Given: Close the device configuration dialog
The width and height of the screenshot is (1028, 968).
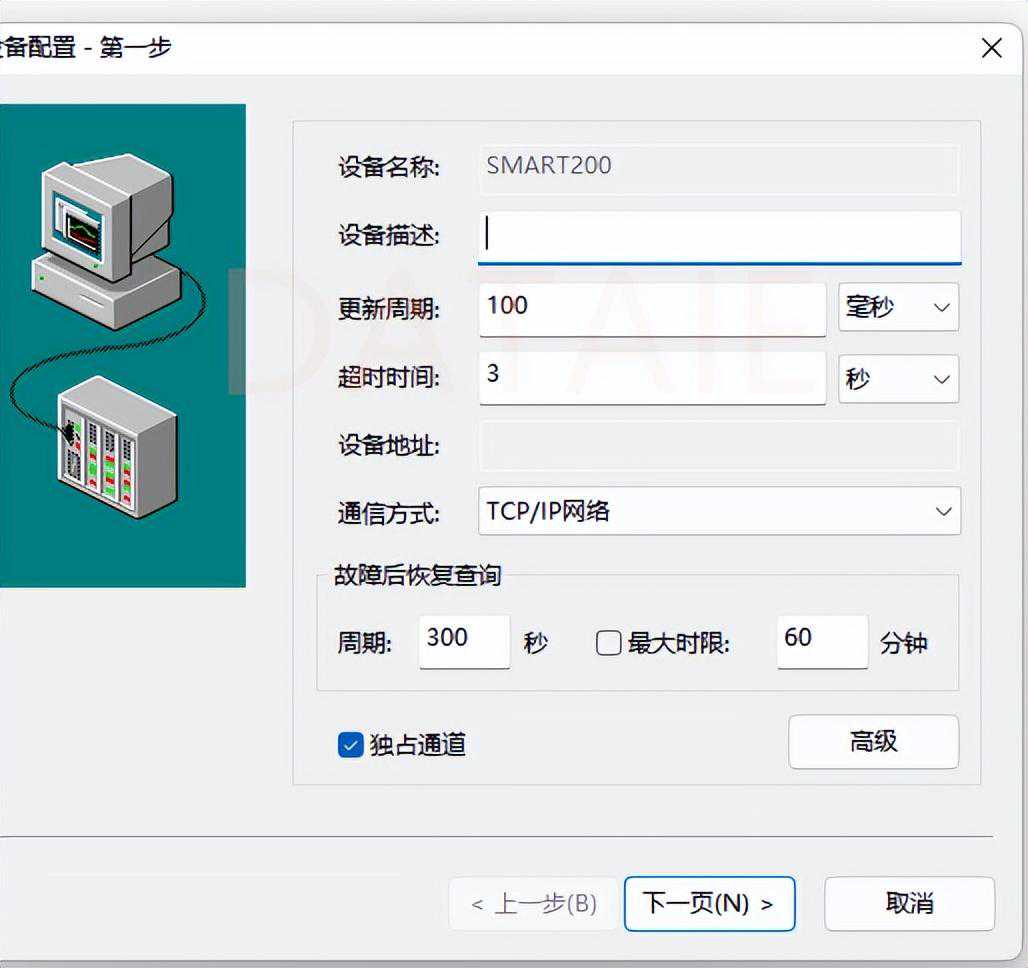Looking at the screenshot, I should (x=991, y=48).
